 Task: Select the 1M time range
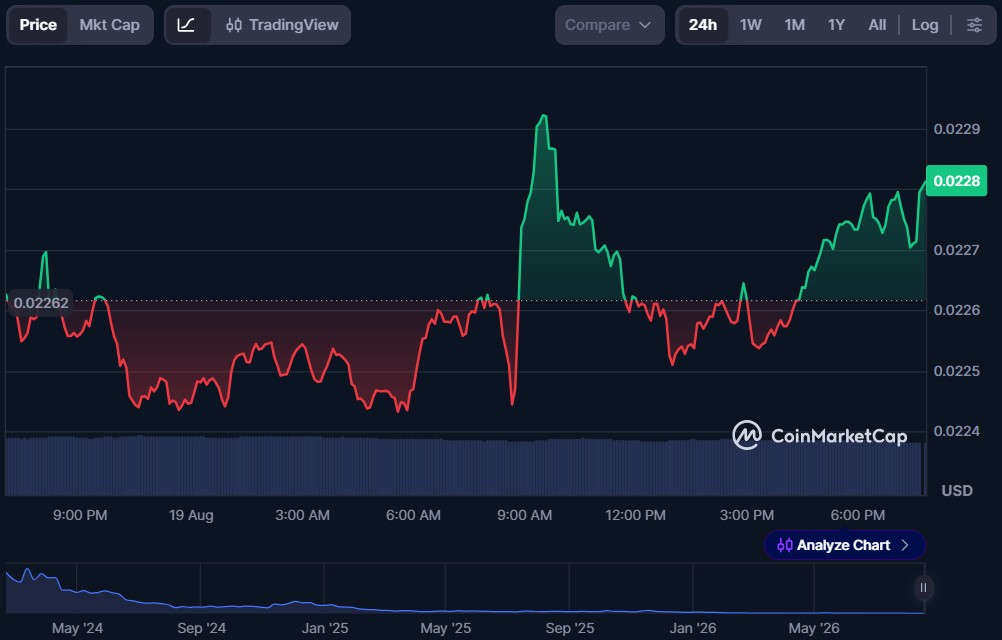point(794,25)
